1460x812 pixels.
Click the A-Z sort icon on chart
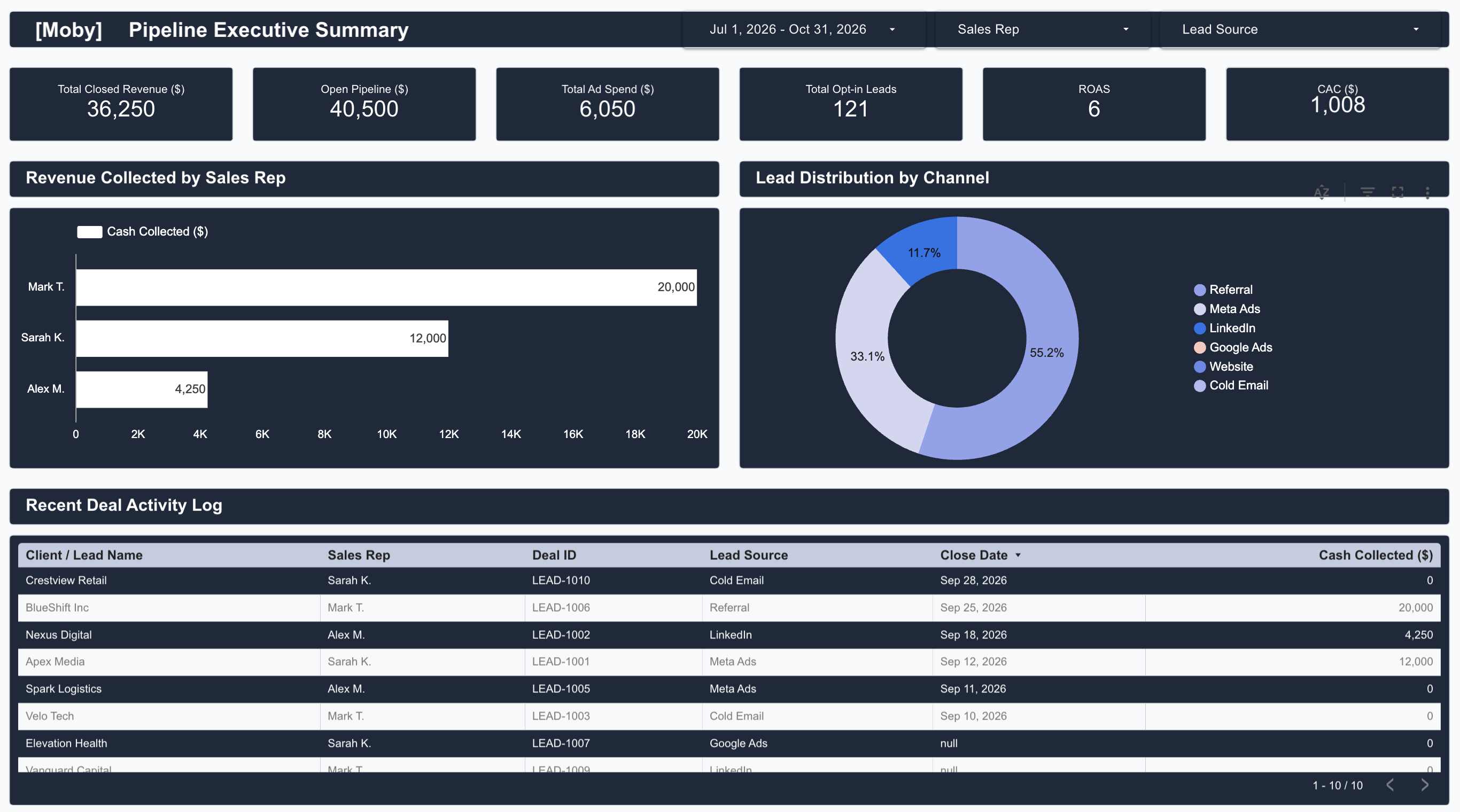point(1321,193)
